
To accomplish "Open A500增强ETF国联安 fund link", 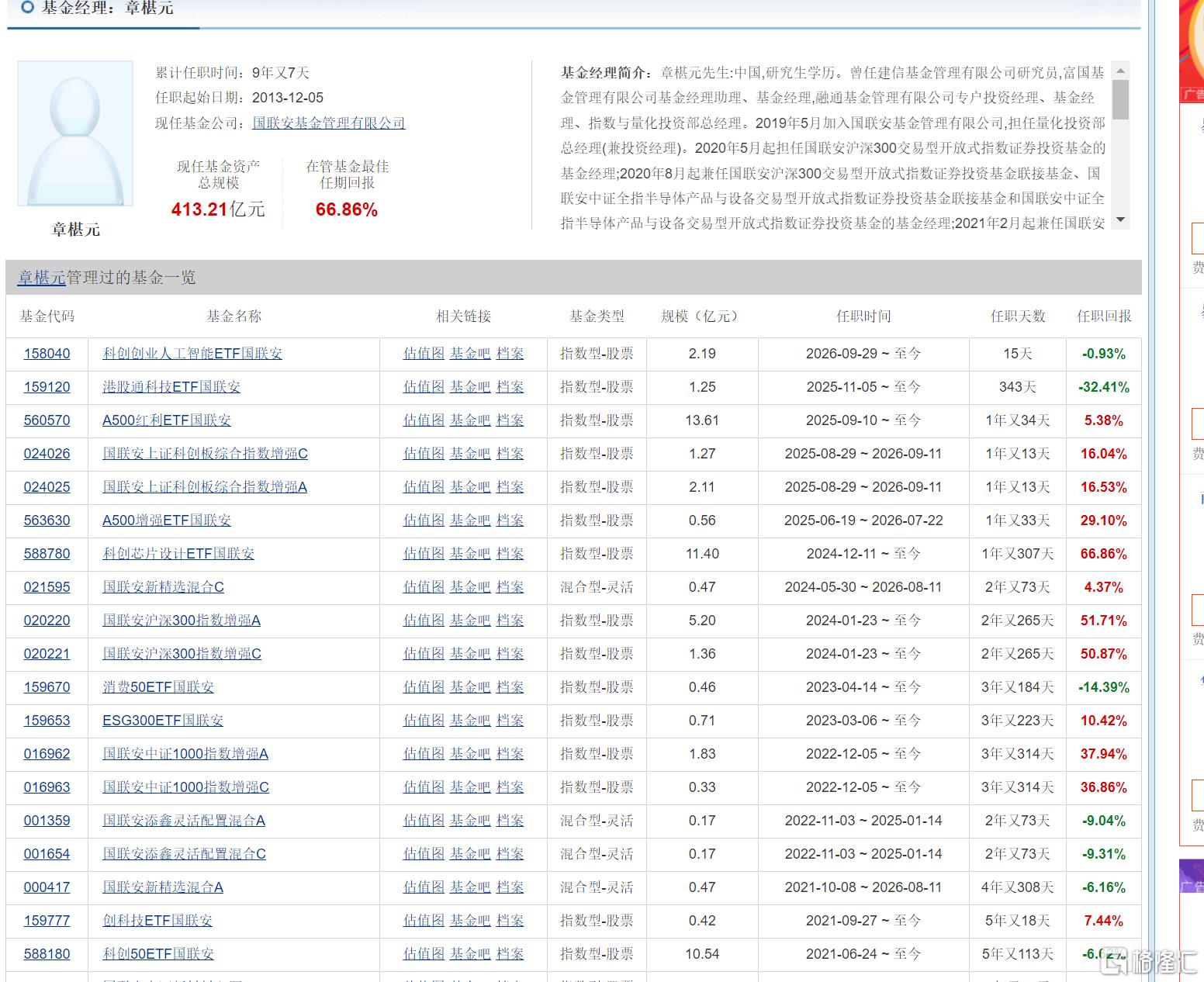I will point(167,520).
